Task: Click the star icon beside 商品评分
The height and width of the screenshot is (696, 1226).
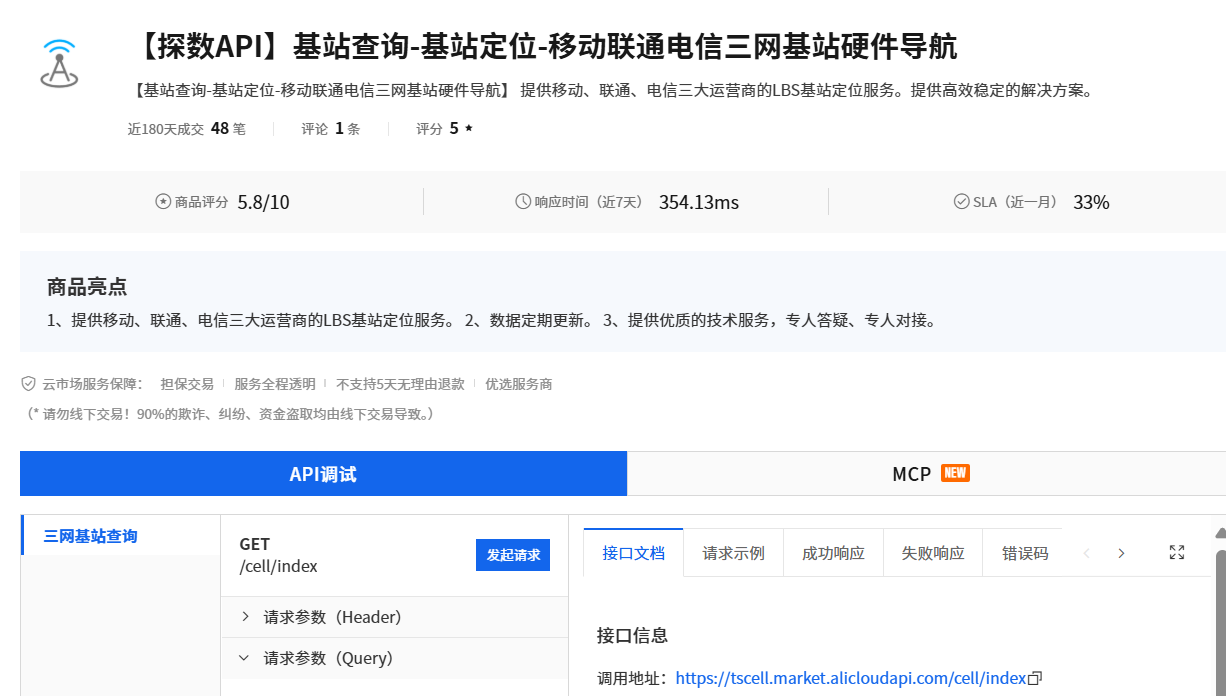Action: click(162, 201)
